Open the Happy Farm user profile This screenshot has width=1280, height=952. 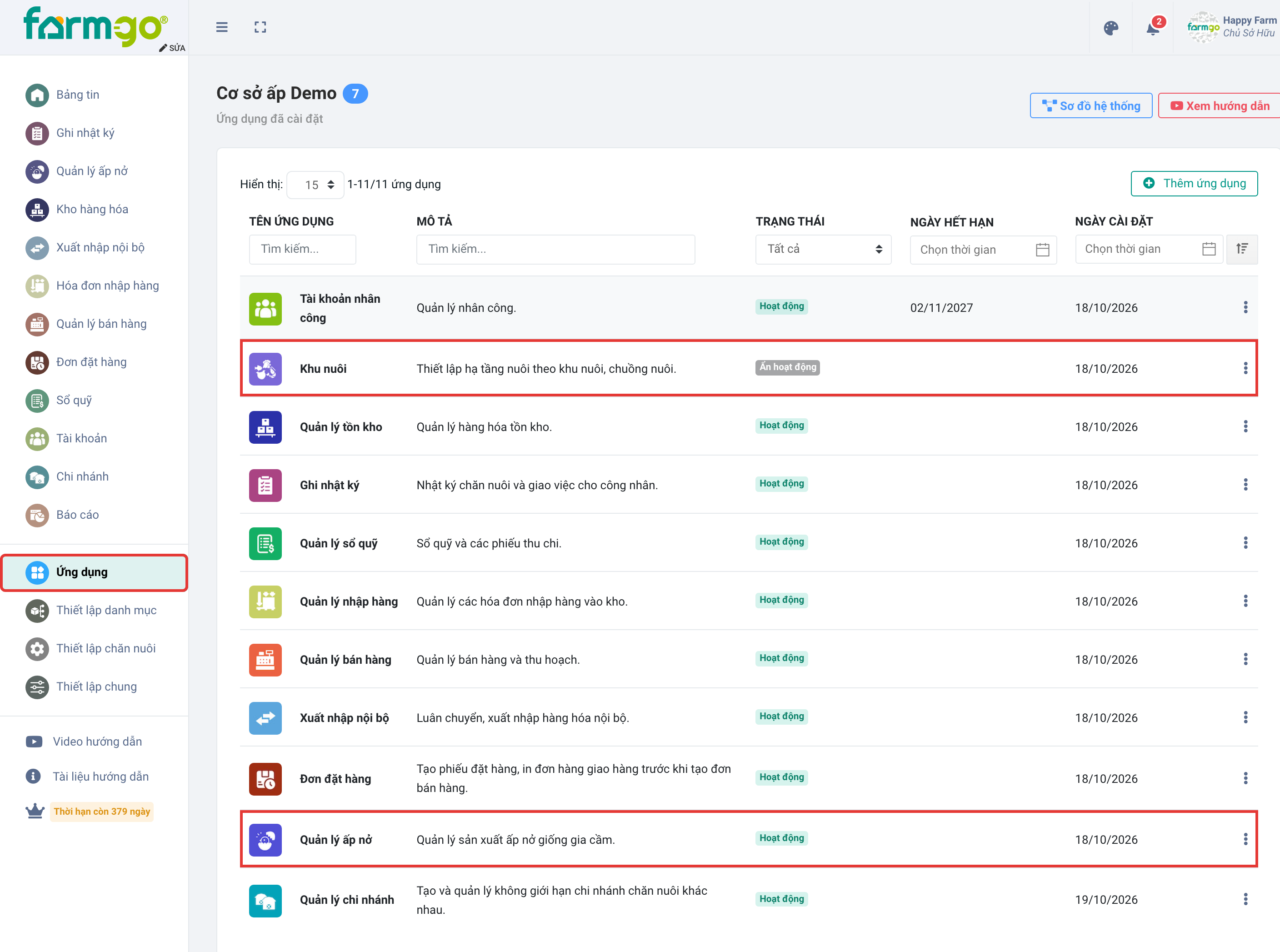[x=1232, y=27]
